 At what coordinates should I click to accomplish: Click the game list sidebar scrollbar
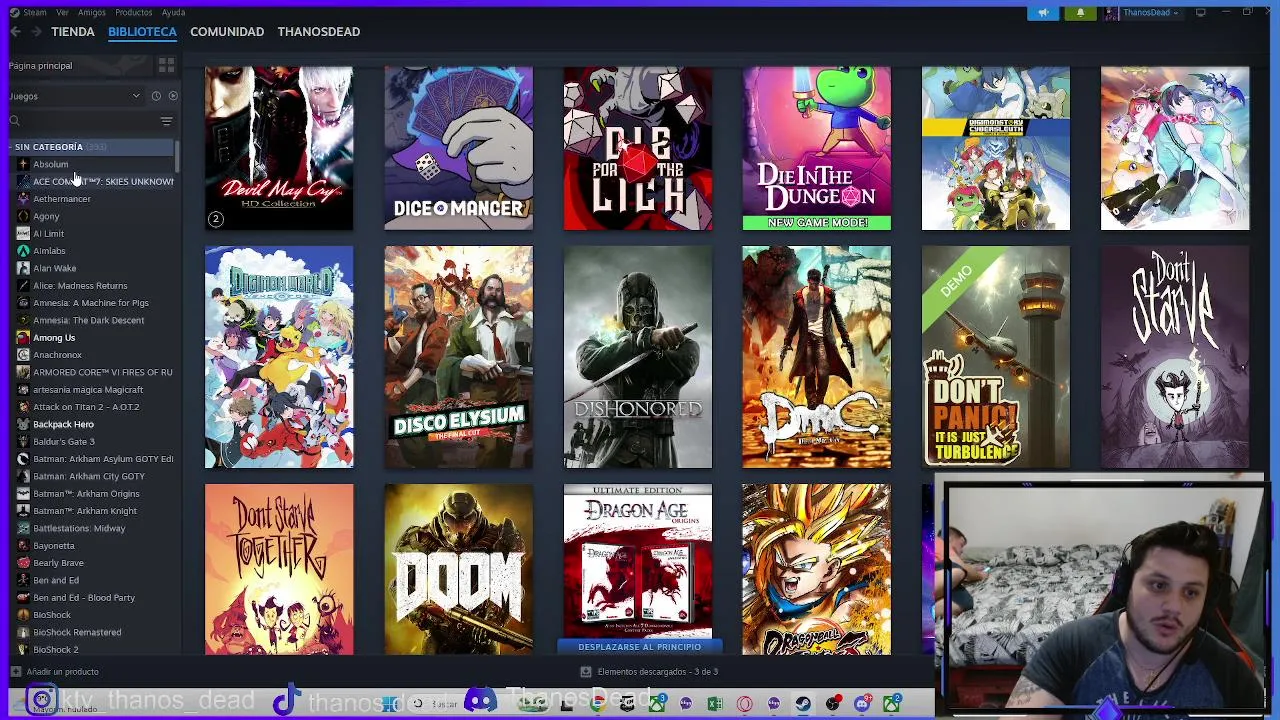click(x=177, y=156)
